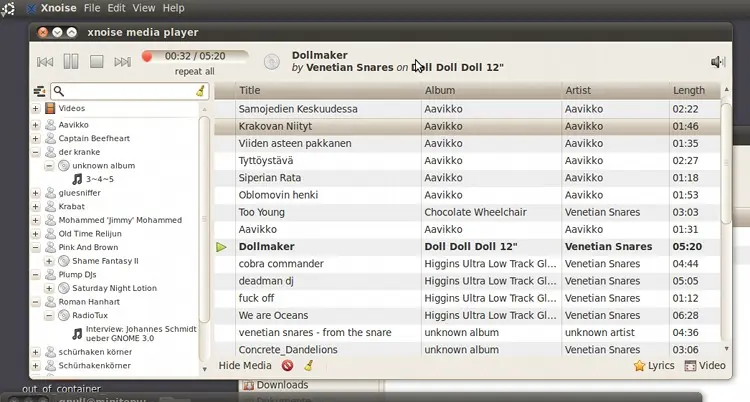The width and height of the screenshot is (750, 402).
Task: Click the Hide Media button
Action: [x=245, y=366]
